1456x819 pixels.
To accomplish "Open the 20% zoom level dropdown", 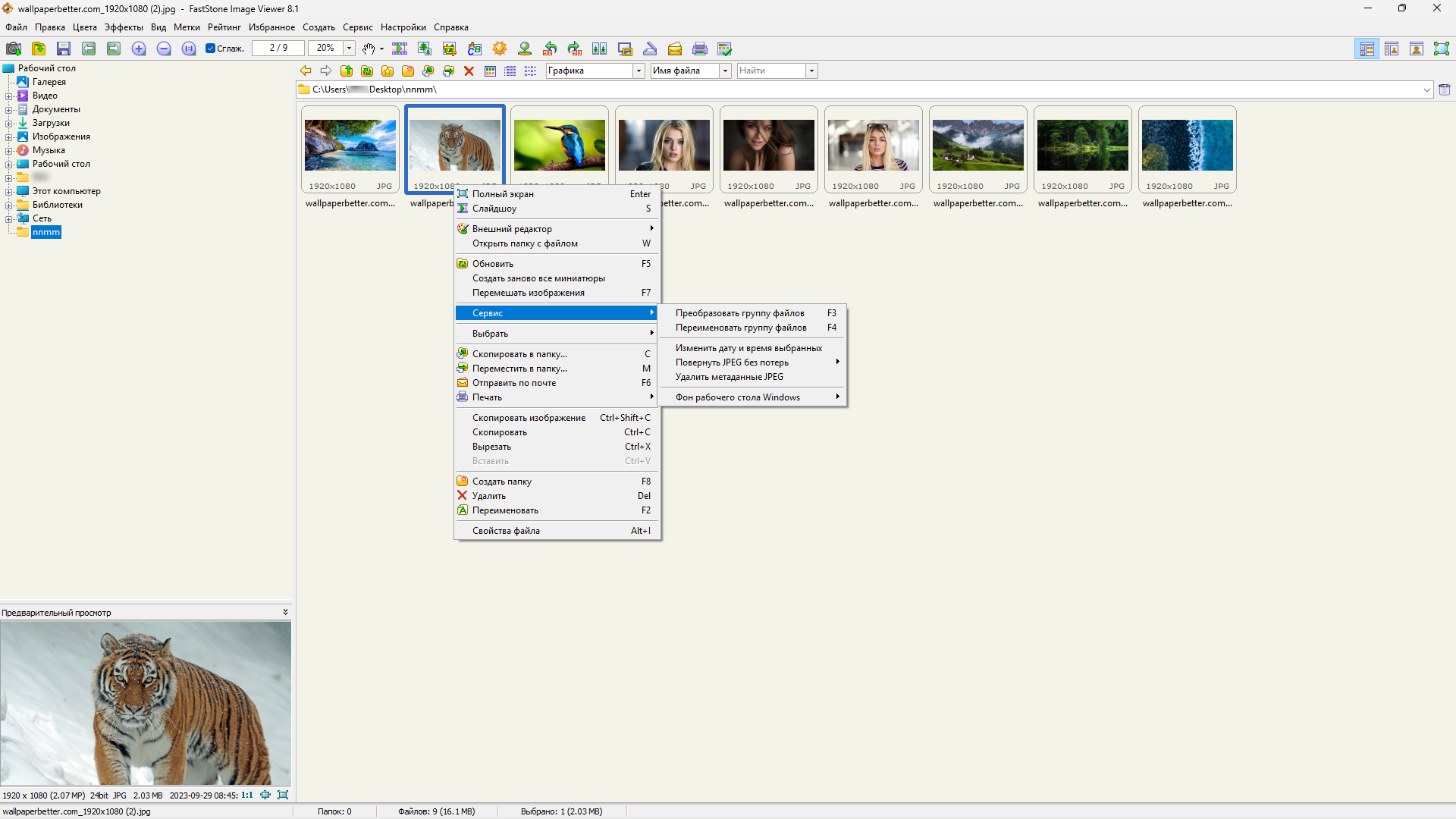I will pyautogui.click(x=349, y=49).
